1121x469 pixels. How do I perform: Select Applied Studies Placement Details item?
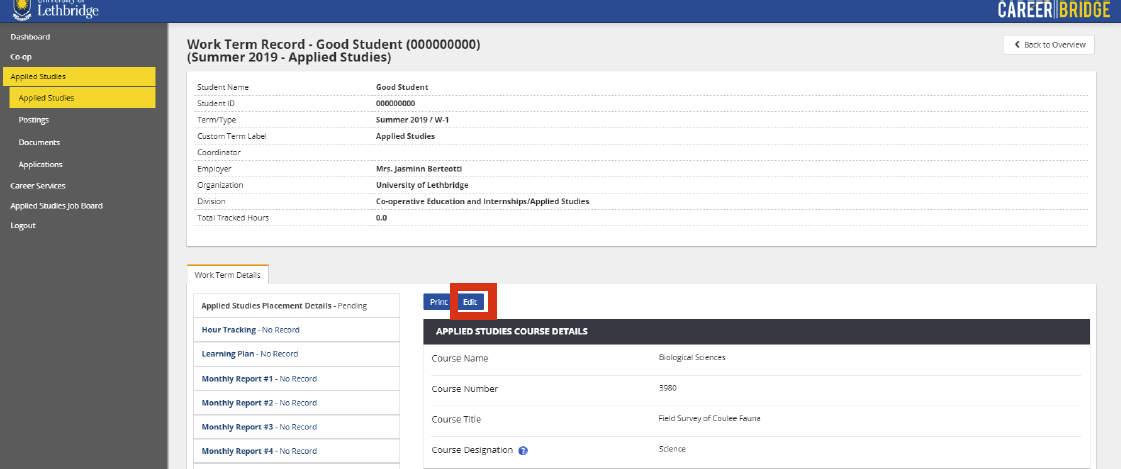(297, 306)
